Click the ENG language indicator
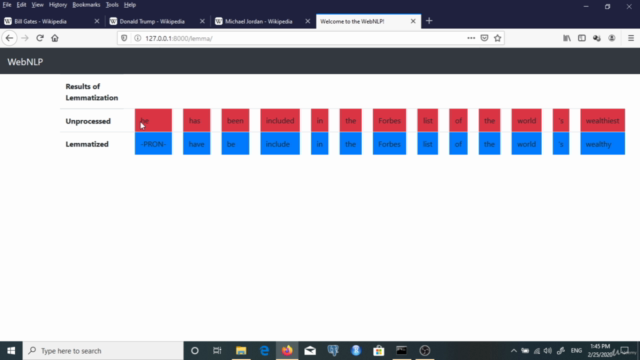Screen dimensions: 640x360 click(576, 351)
